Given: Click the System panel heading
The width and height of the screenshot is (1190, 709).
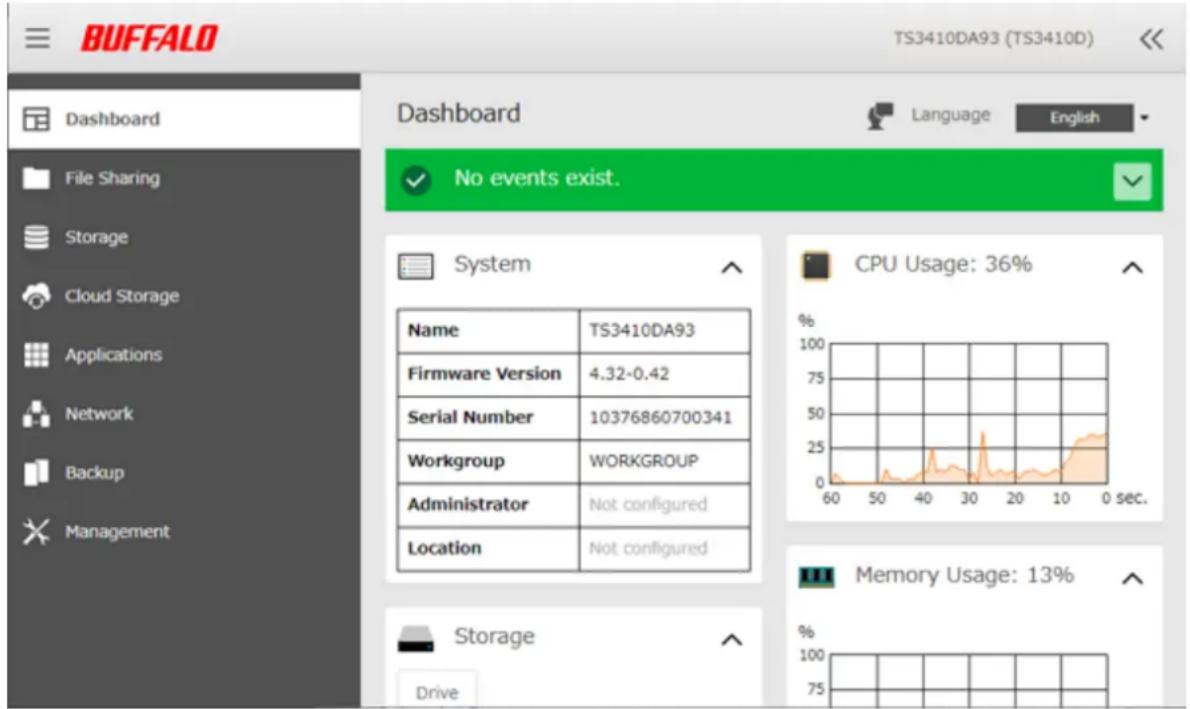Looking at the screenshot, I should [x=493, y=264].
